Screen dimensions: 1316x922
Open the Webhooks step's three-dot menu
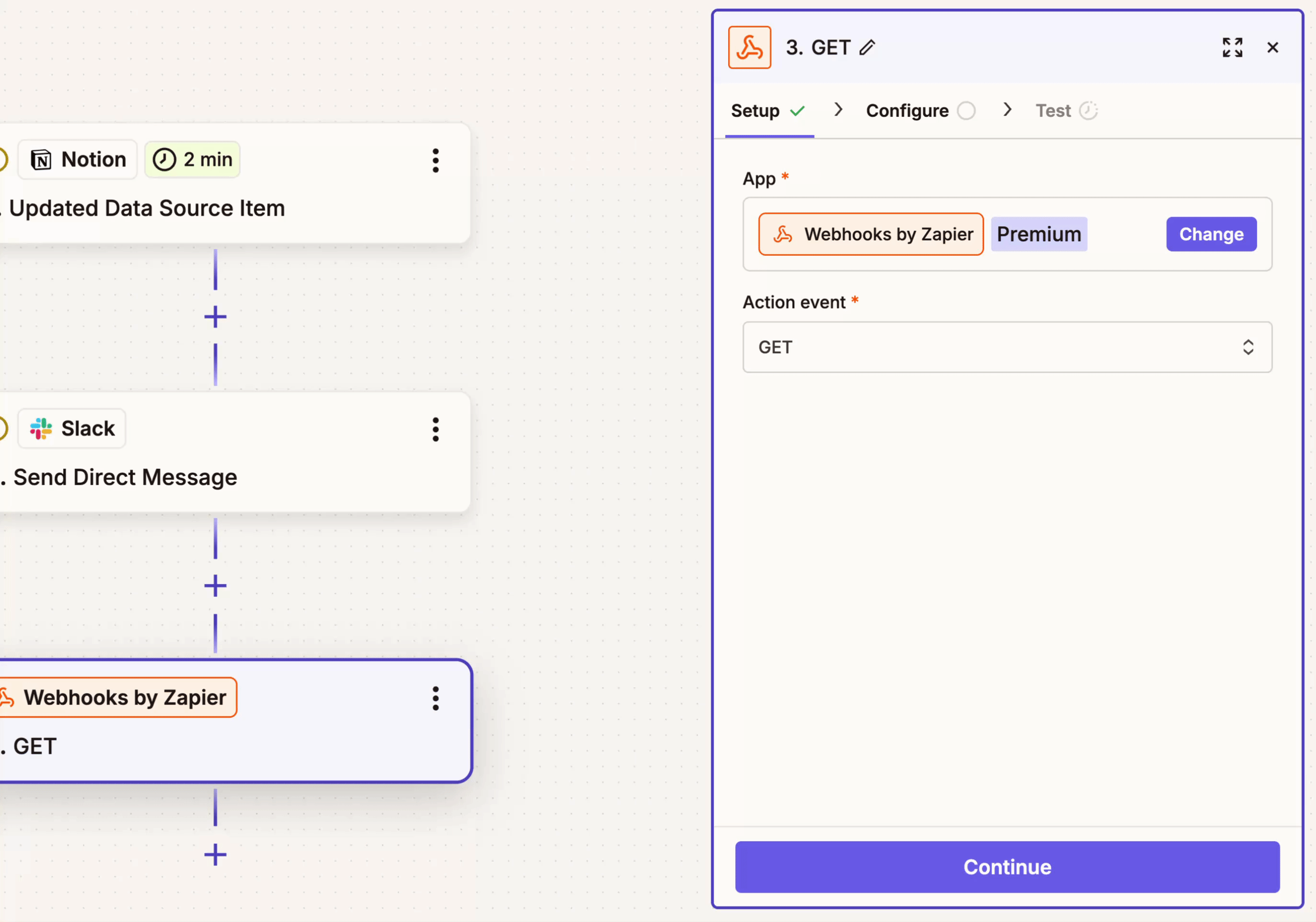[436, 699]
